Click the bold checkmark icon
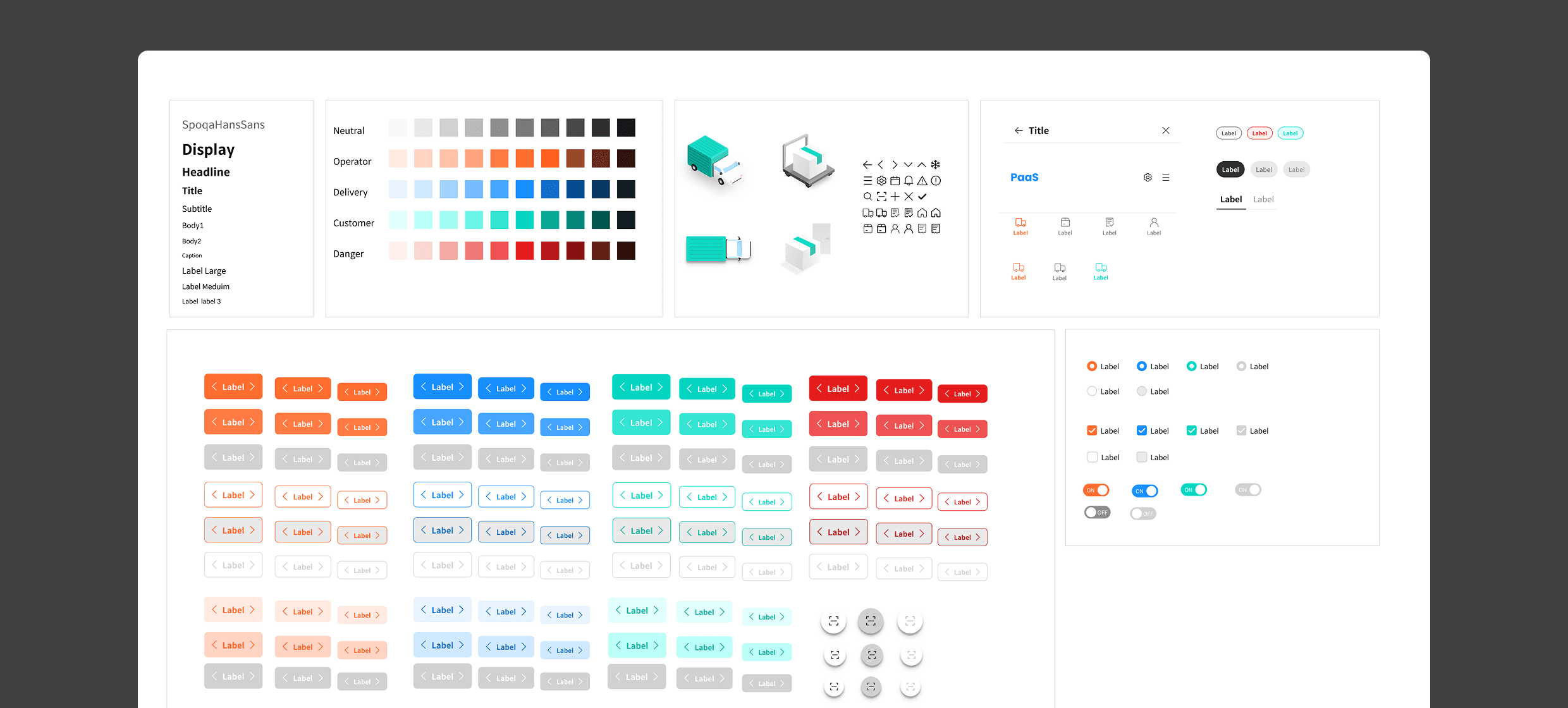1568x708 pixels. 922,197
